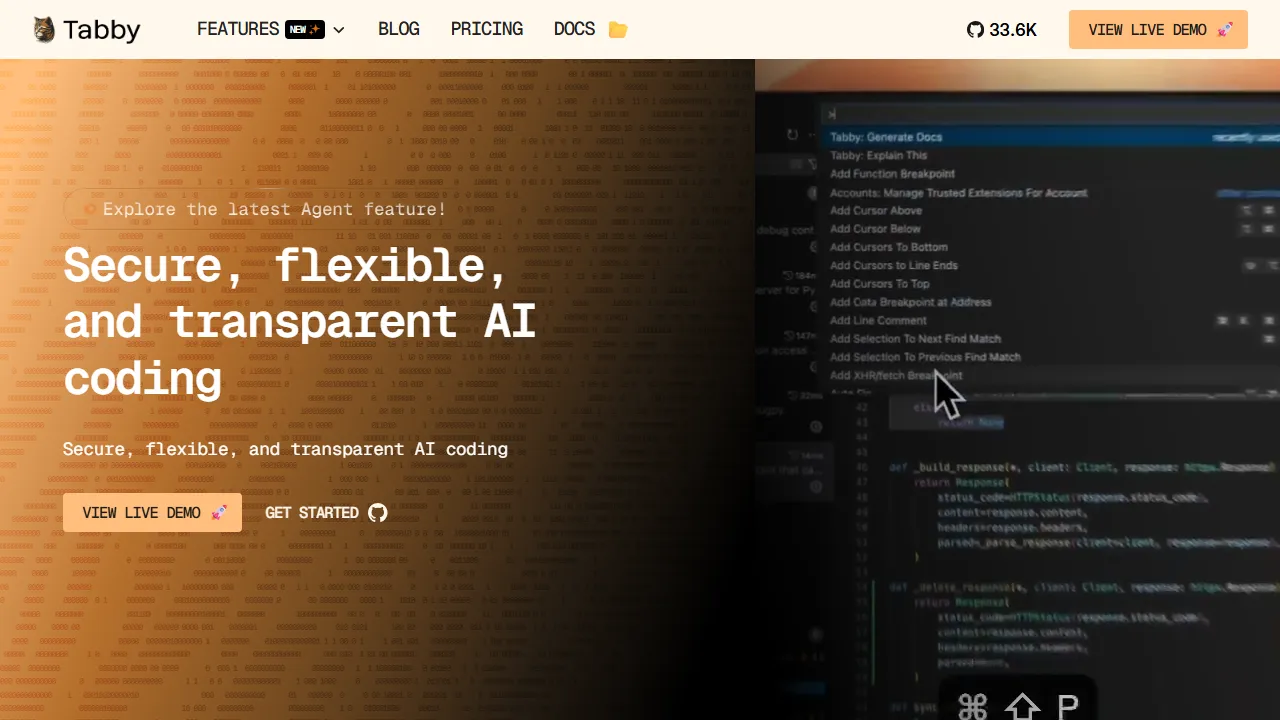Click the GitHub icon in header

pos(975,30)
